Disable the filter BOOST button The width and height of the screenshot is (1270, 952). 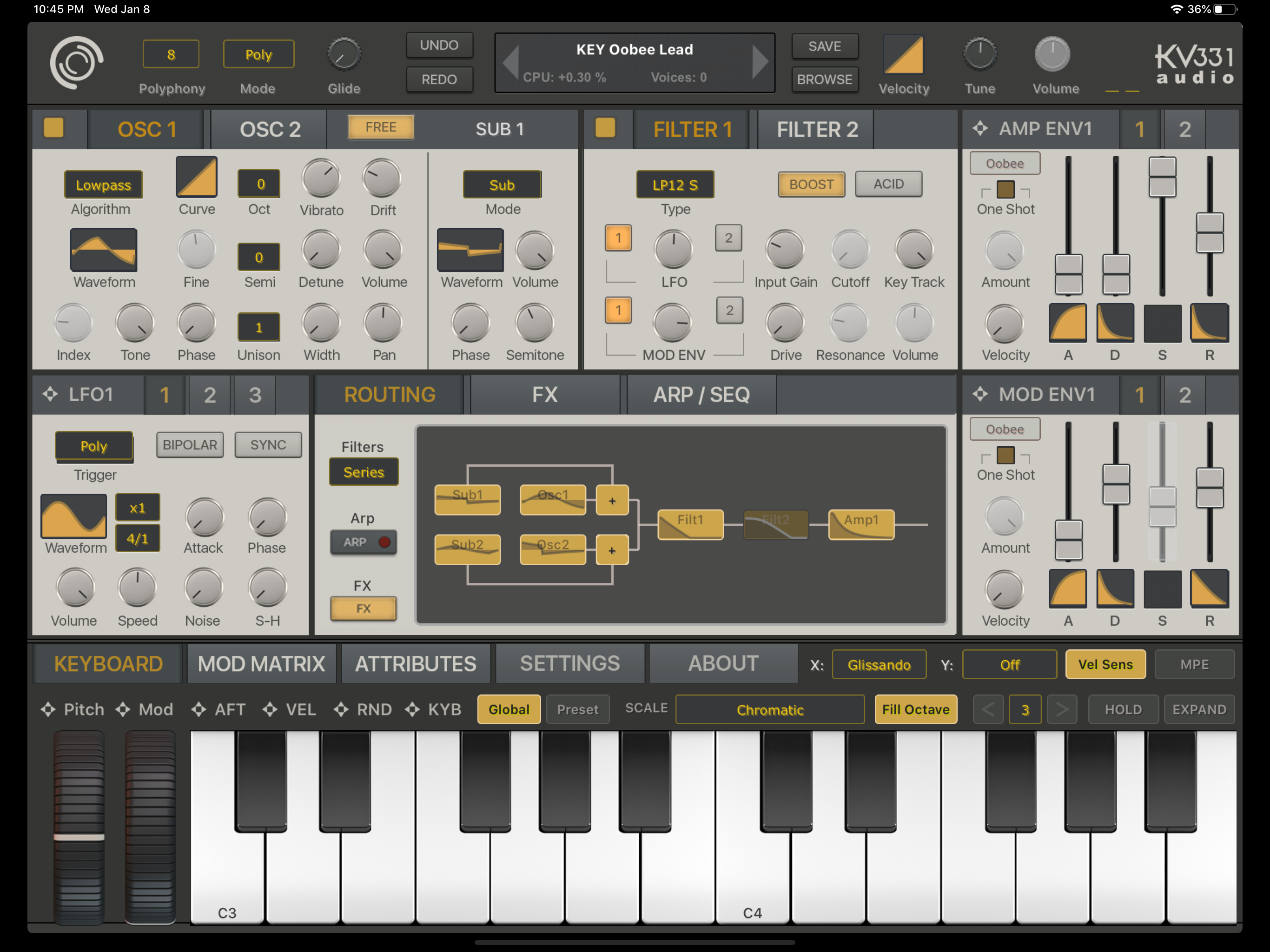coord(811,185)
